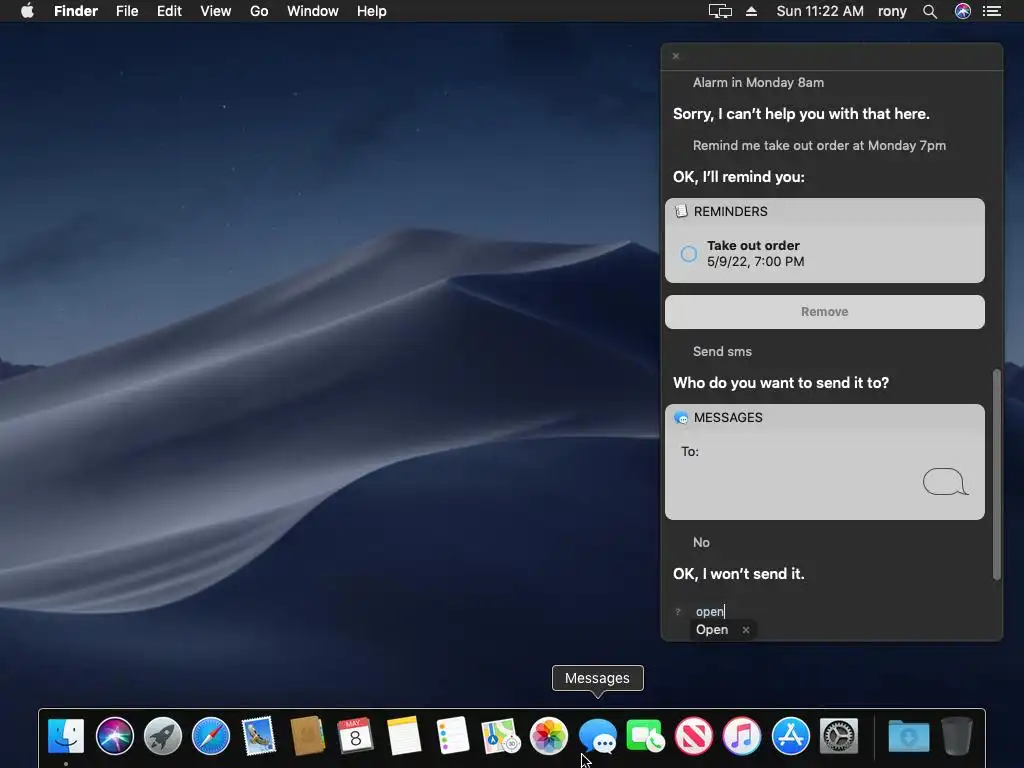Open the View menu
This screenshot has width=1024, height=768.
(x=216, y=11)
